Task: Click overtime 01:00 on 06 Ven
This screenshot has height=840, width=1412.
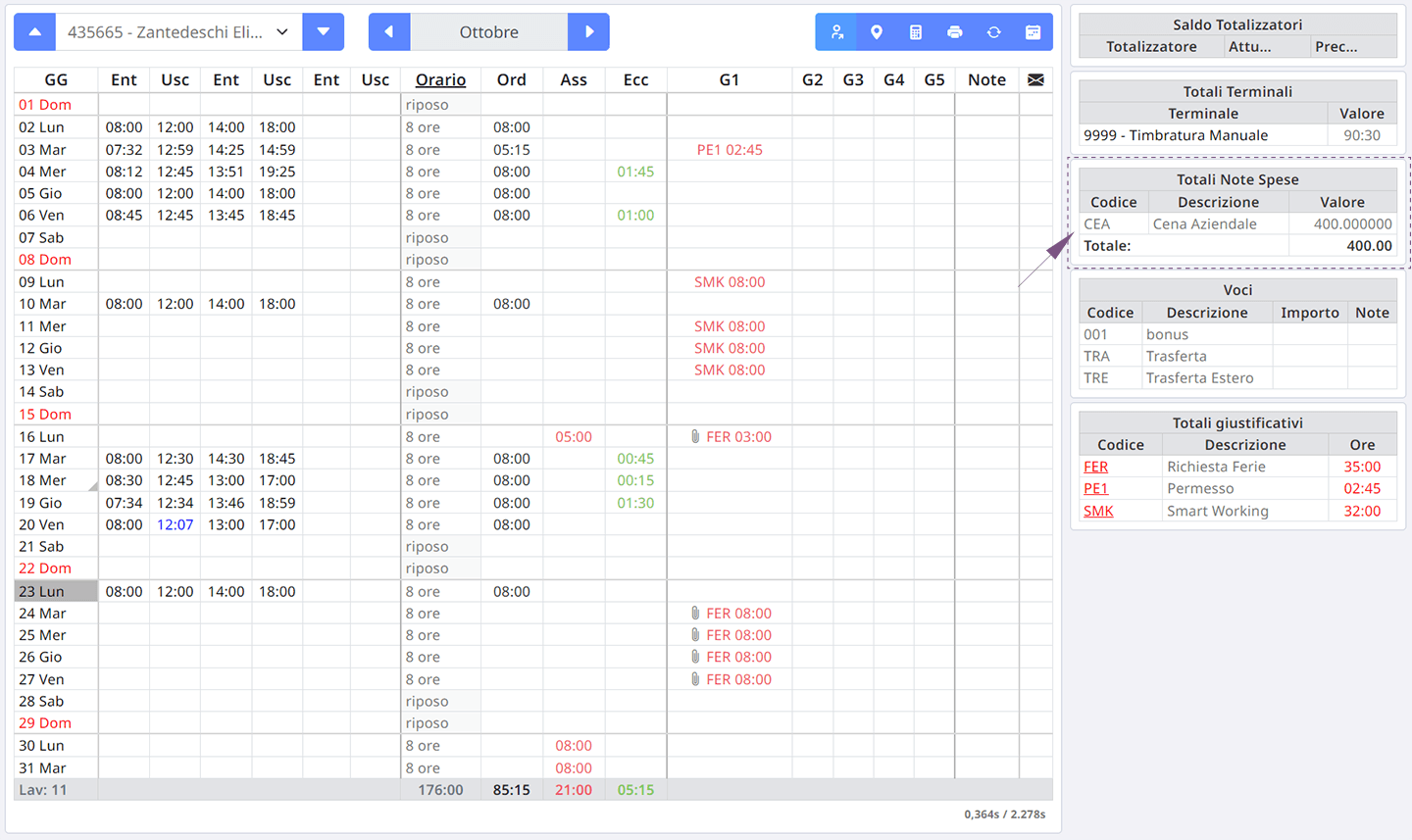Action: point(635,216)
